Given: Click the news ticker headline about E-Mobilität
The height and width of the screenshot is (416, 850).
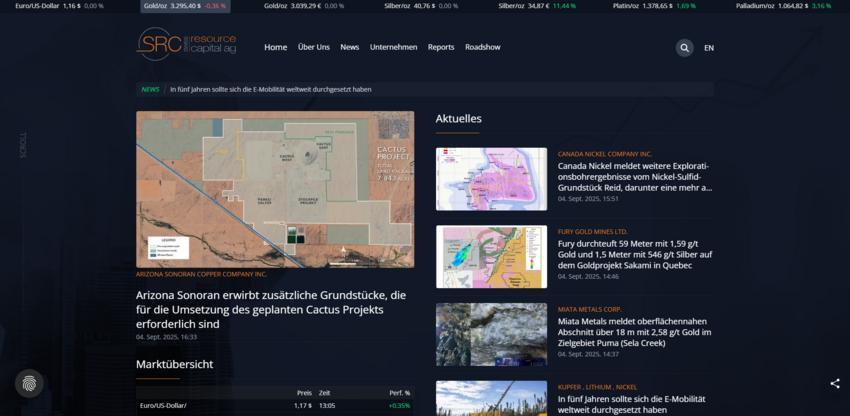Looking at the screenshot, I should [x=271, y=89].
